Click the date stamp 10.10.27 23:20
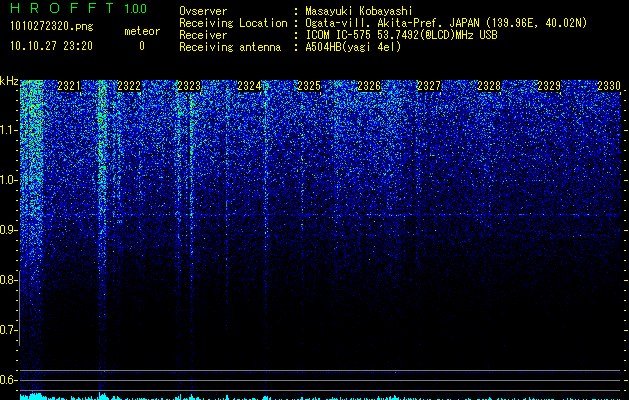The width and height of the screenshot is (629, 400). [51, 46]
